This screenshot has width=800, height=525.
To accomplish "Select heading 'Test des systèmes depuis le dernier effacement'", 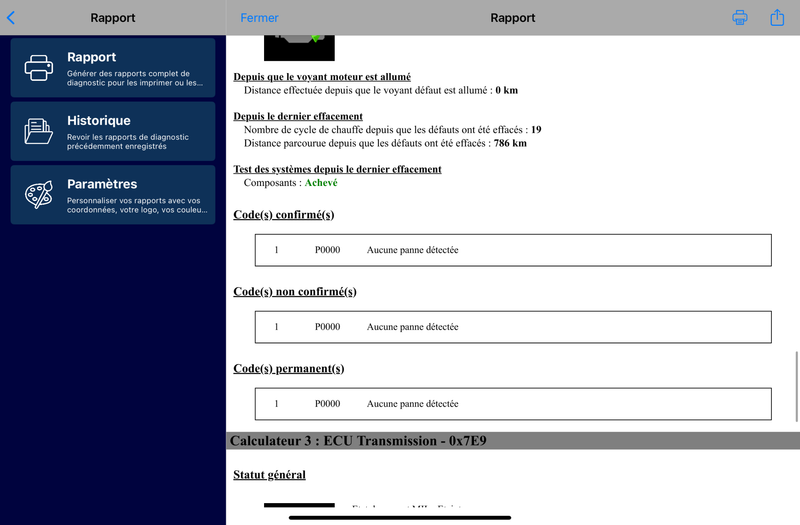I will 337,169.
